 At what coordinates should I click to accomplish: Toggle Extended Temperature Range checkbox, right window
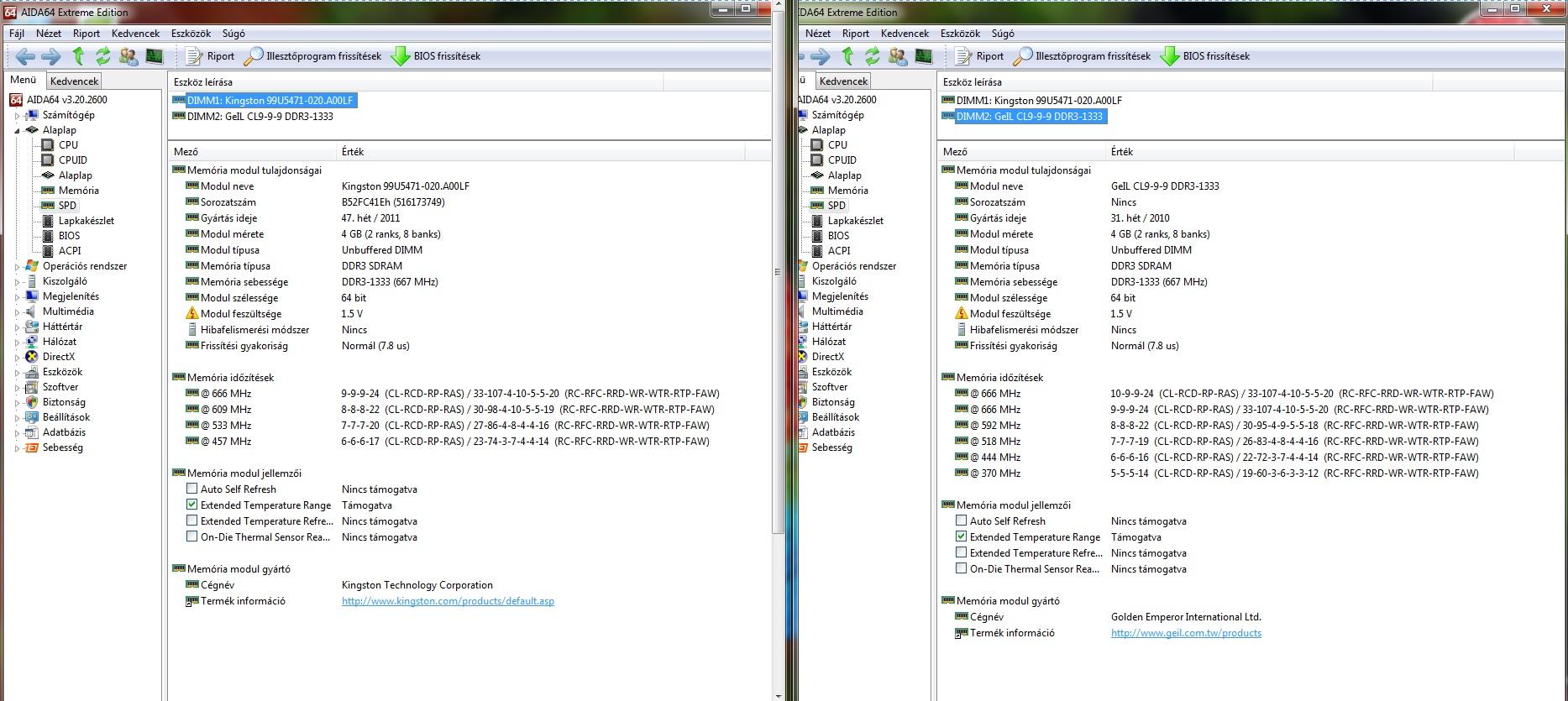961,536
